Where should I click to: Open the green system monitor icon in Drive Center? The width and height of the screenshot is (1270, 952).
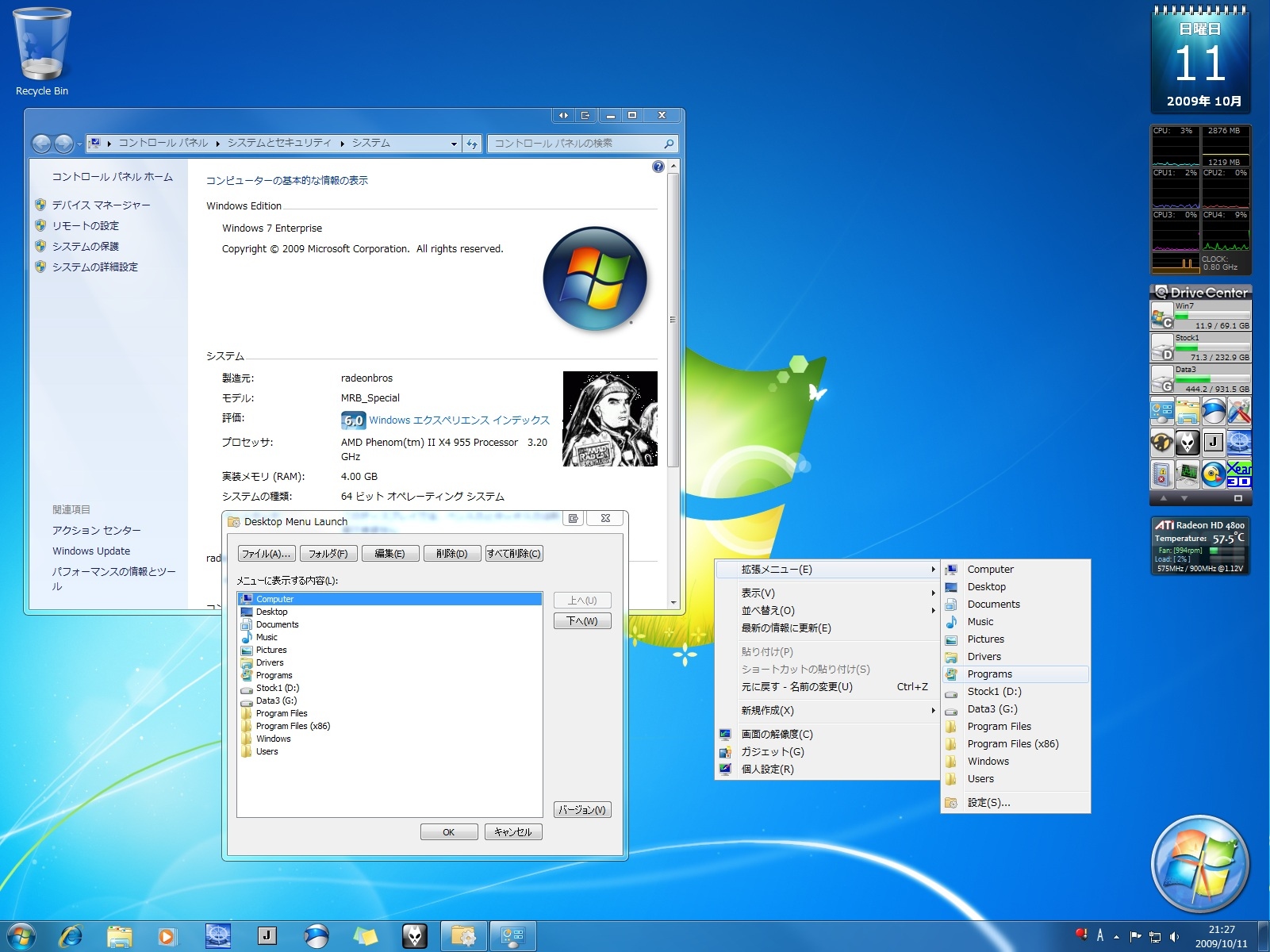(1188, 474)
